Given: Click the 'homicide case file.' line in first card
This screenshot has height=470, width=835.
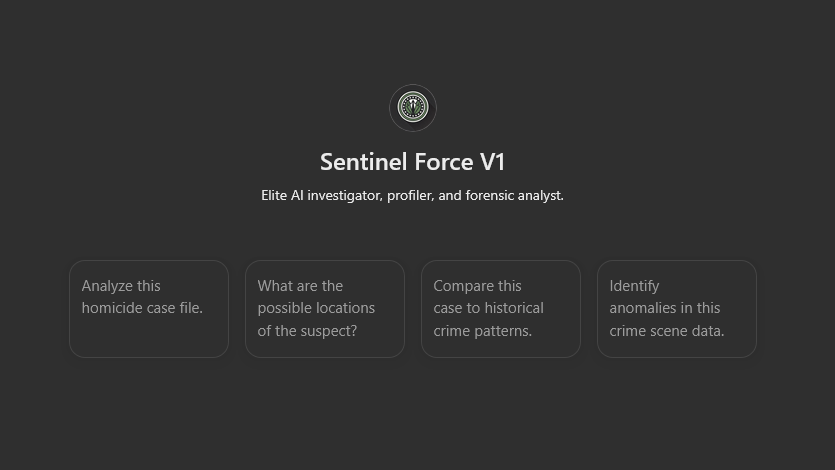Looking at the screenshot, I should pyautogui.click(x=142, y=308).
